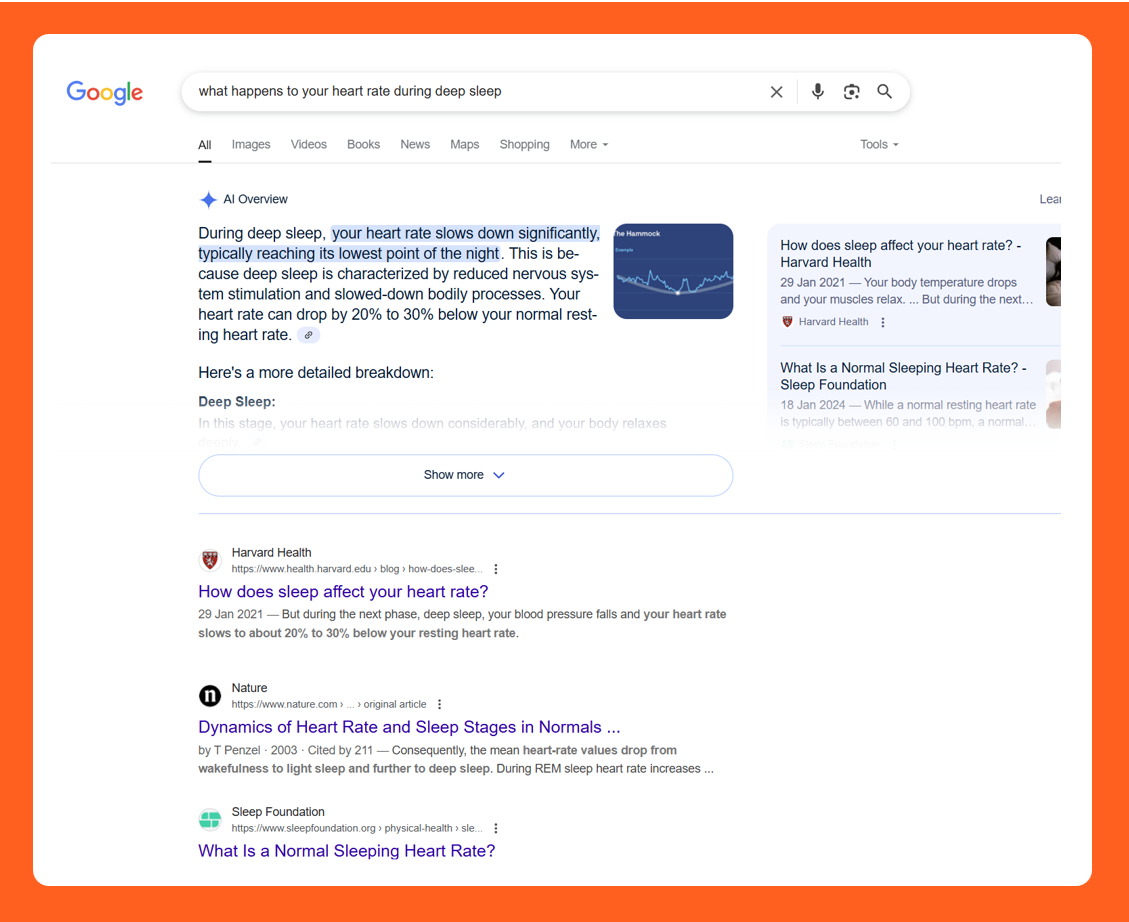Click Harvard Health shield icon in source card
This screenshot has width=1129, height=922.
click(787, 322)
